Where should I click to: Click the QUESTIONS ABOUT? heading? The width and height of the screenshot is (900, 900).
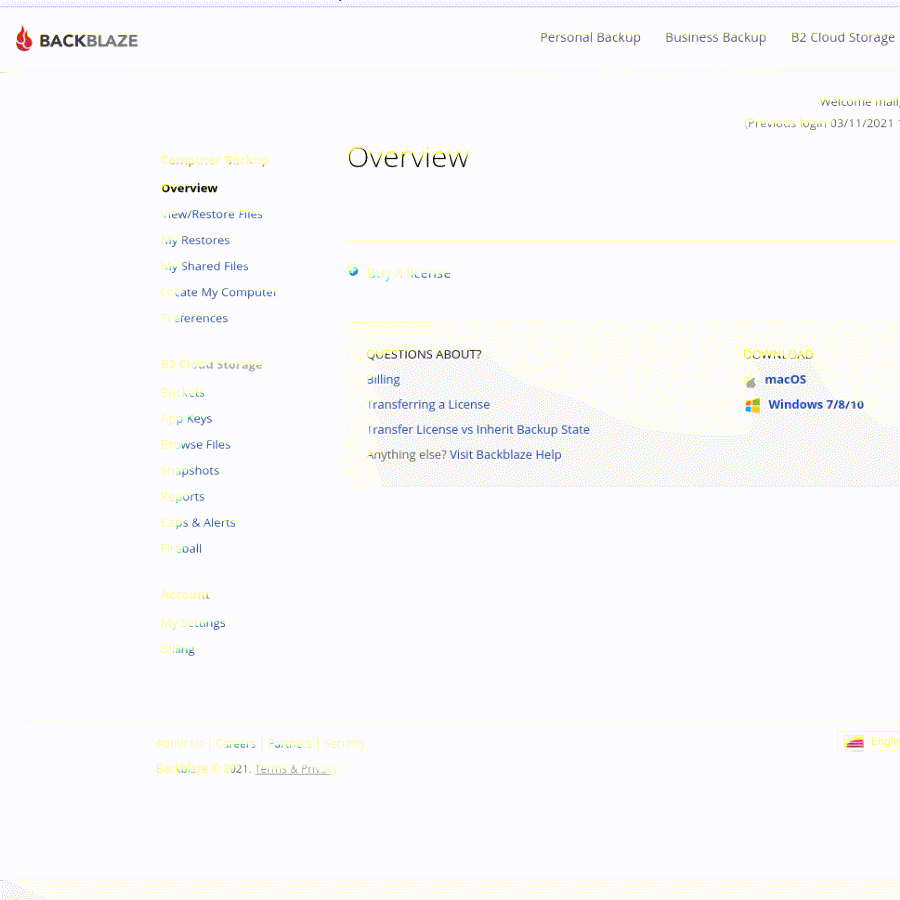point(424,355)
